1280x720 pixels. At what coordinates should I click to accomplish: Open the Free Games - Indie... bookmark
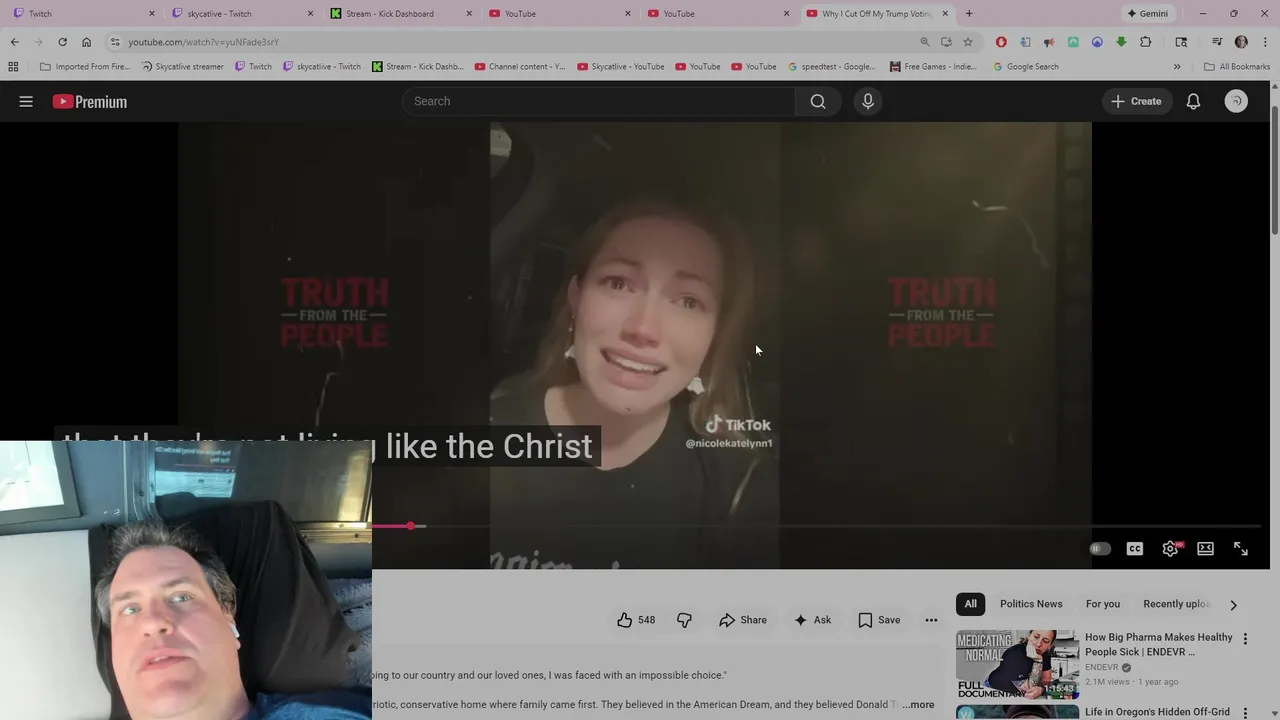[932, 67]
